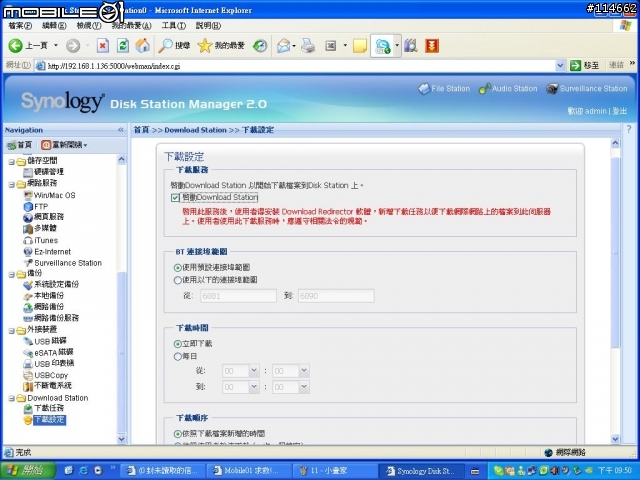640x480 pixels.
Task: Open File Station from header
Action: point(444,89)
